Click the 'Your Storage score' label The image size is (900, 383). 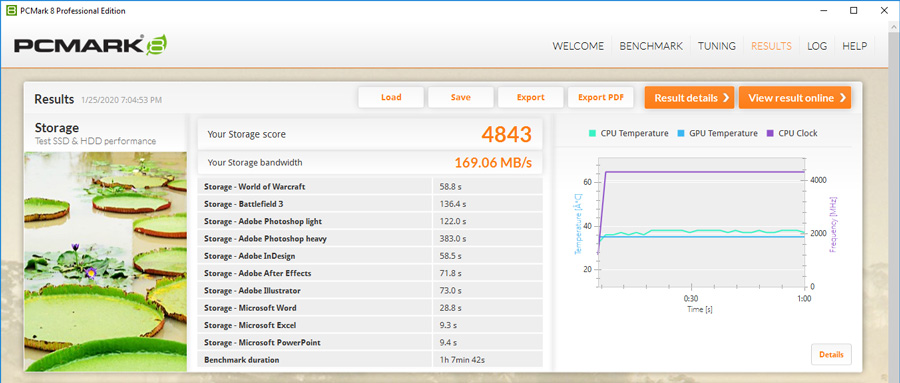(x=246, y=134)
